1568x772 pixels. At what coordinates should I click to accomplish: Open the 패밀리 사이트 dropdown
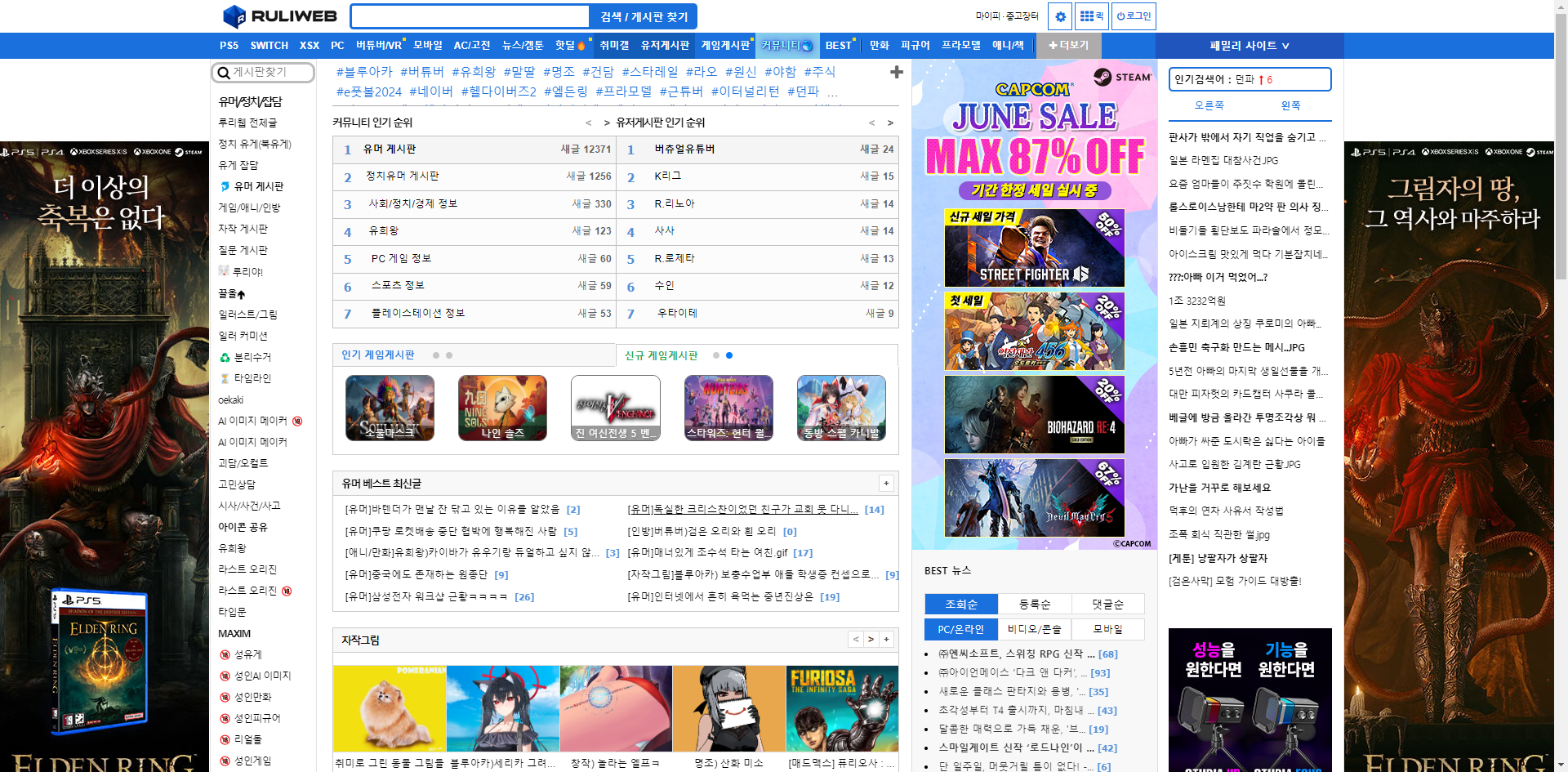coord(1249,45)
